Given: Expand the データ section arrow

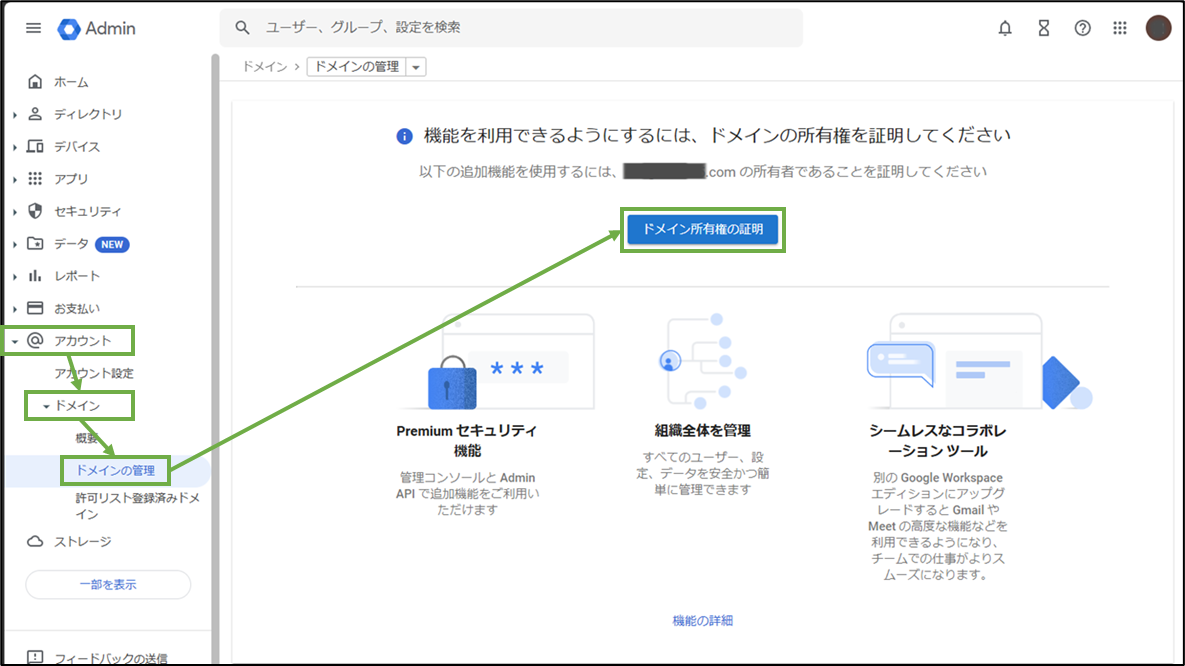Looking at the screenshot, I should pyautogui.click(x=14, y=244).
